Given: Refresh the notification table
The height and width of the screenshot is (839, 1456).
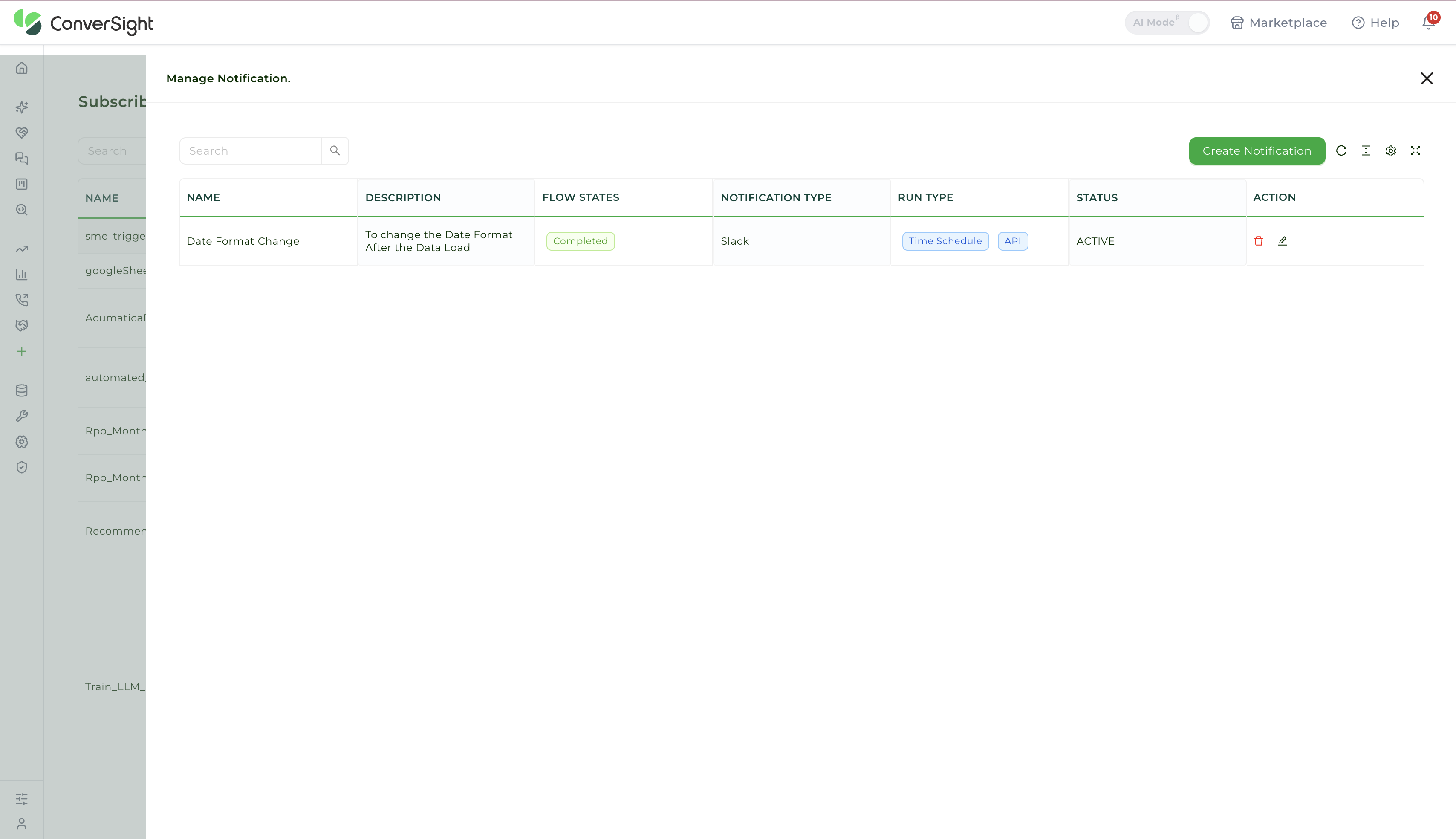Looking at the screenshot, I should click(x=1341, y=151).
